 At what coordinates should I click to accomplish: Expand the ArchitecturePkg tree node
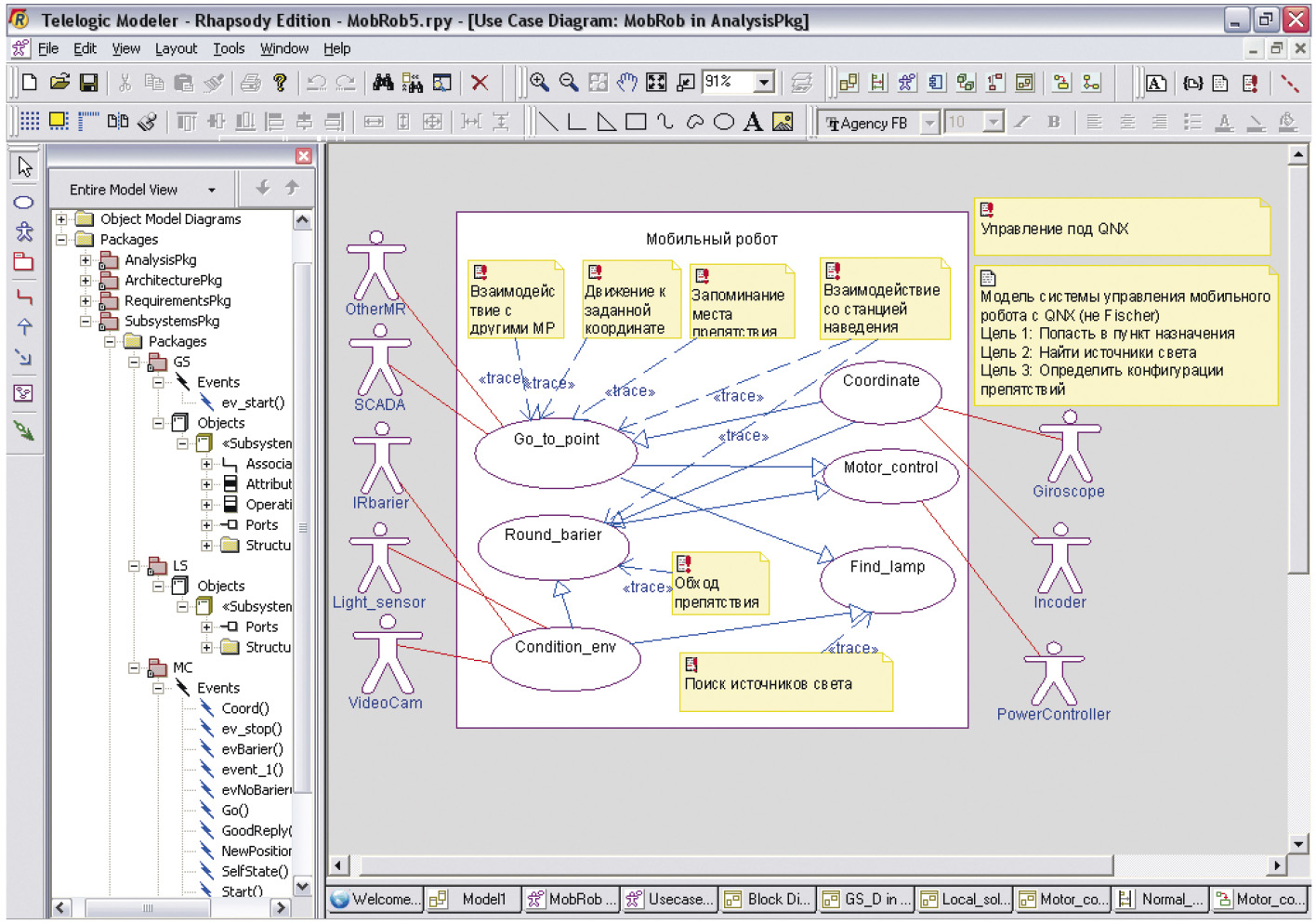tap(86, 281)
